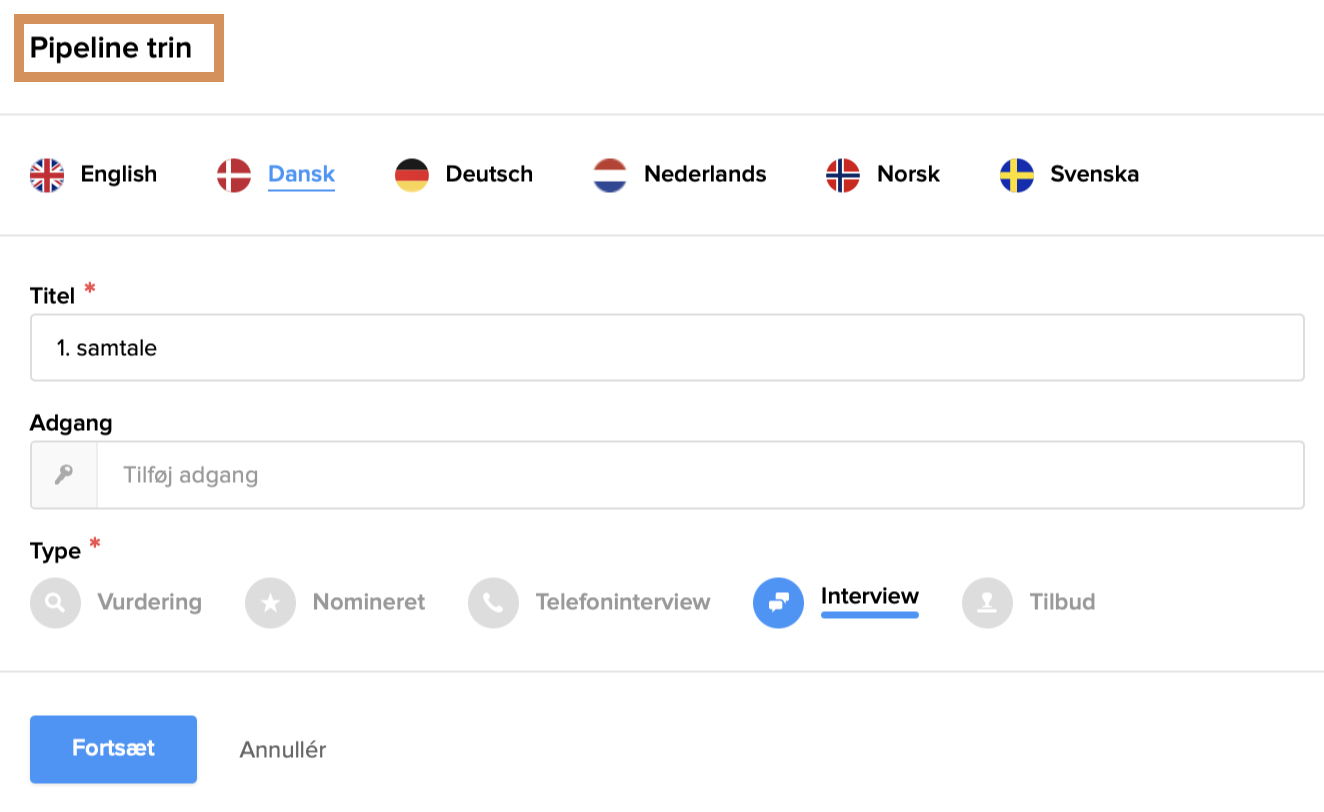Click the British flag icon

coord(47,175)
